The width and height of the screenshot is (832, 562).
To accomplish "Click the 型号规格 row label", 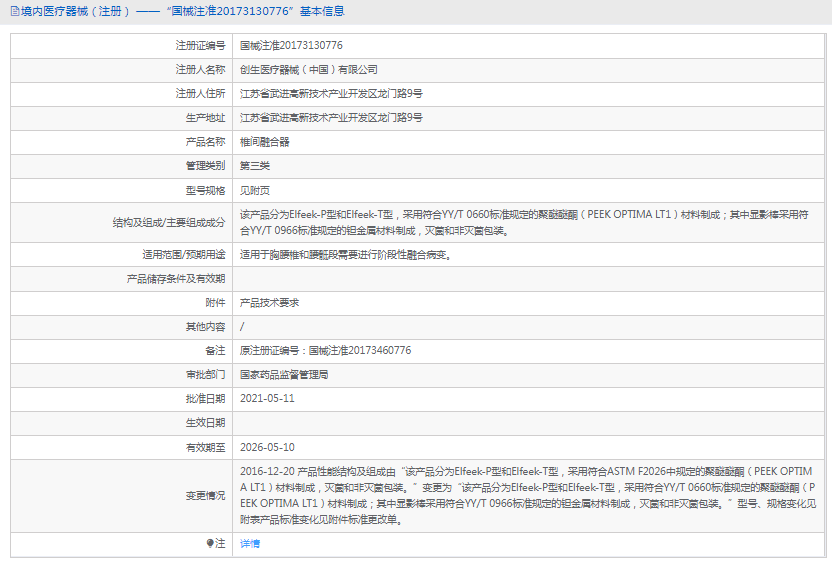I will pyautogui.click(x=205, y=190).
